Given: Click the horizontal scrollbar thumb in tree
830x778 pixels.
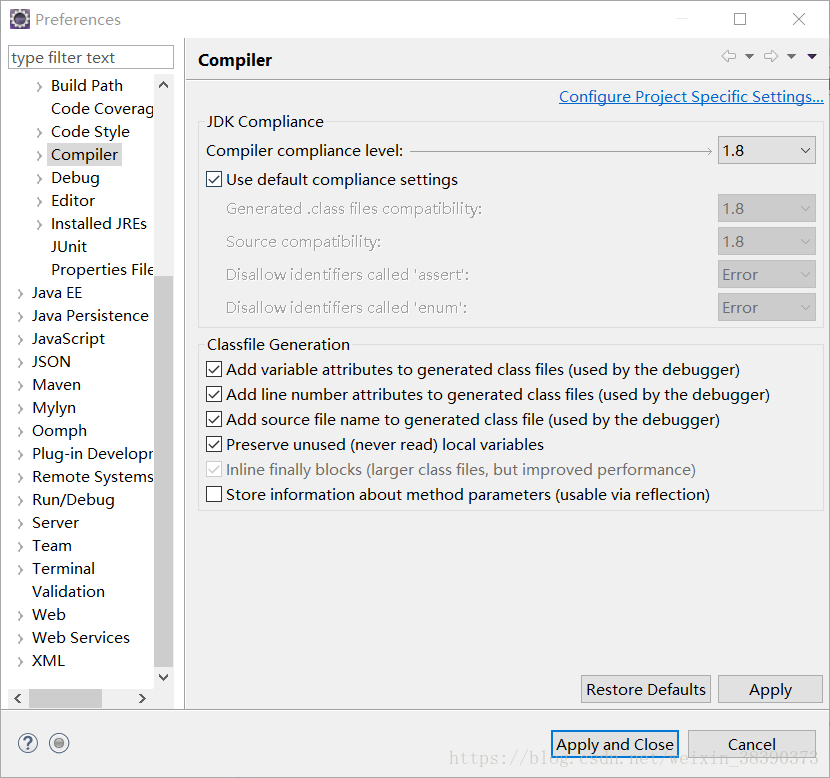Looking at the screenshot, I should coord(65,699).
